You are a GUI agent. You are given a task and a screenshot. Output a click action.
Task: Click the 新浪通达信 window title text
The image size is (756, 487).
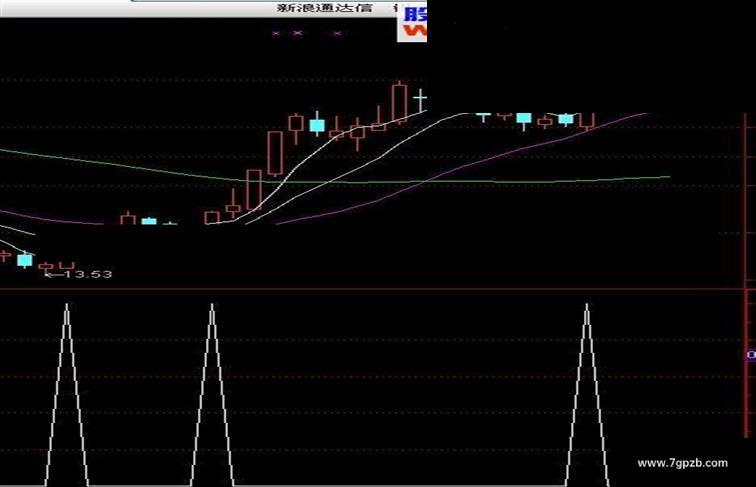point(324,8)
